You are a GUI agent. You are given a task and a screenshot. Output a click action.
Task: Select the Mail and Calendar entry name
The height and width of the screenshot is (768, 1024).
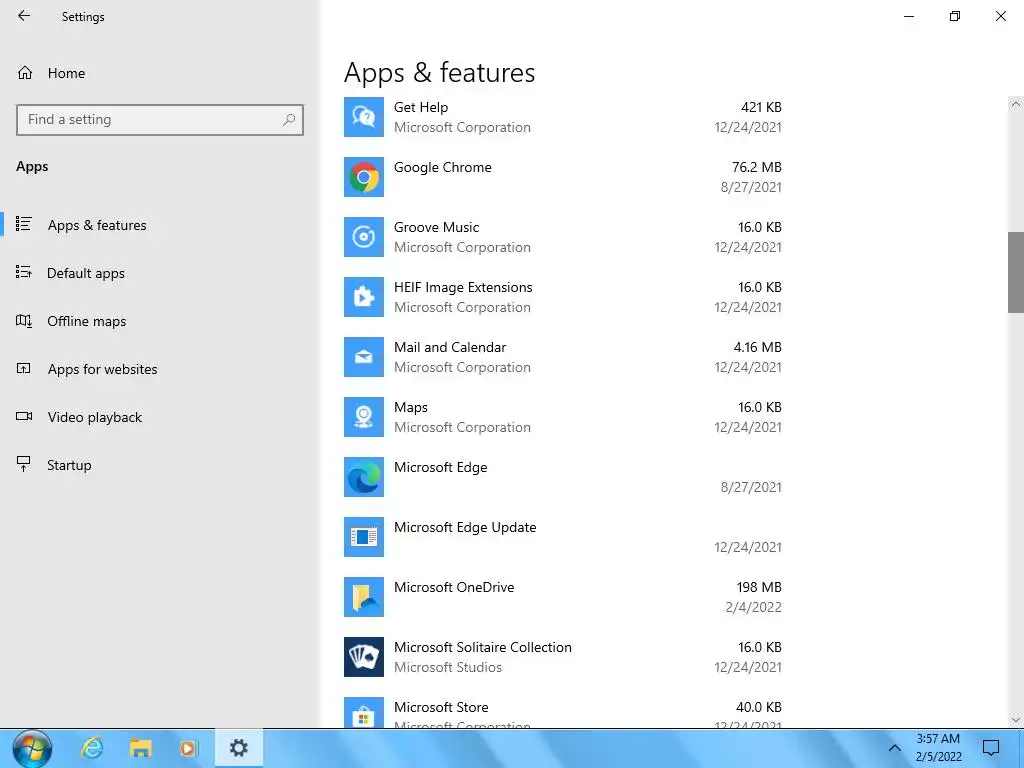pyautogui.click(x=450, y=347)
